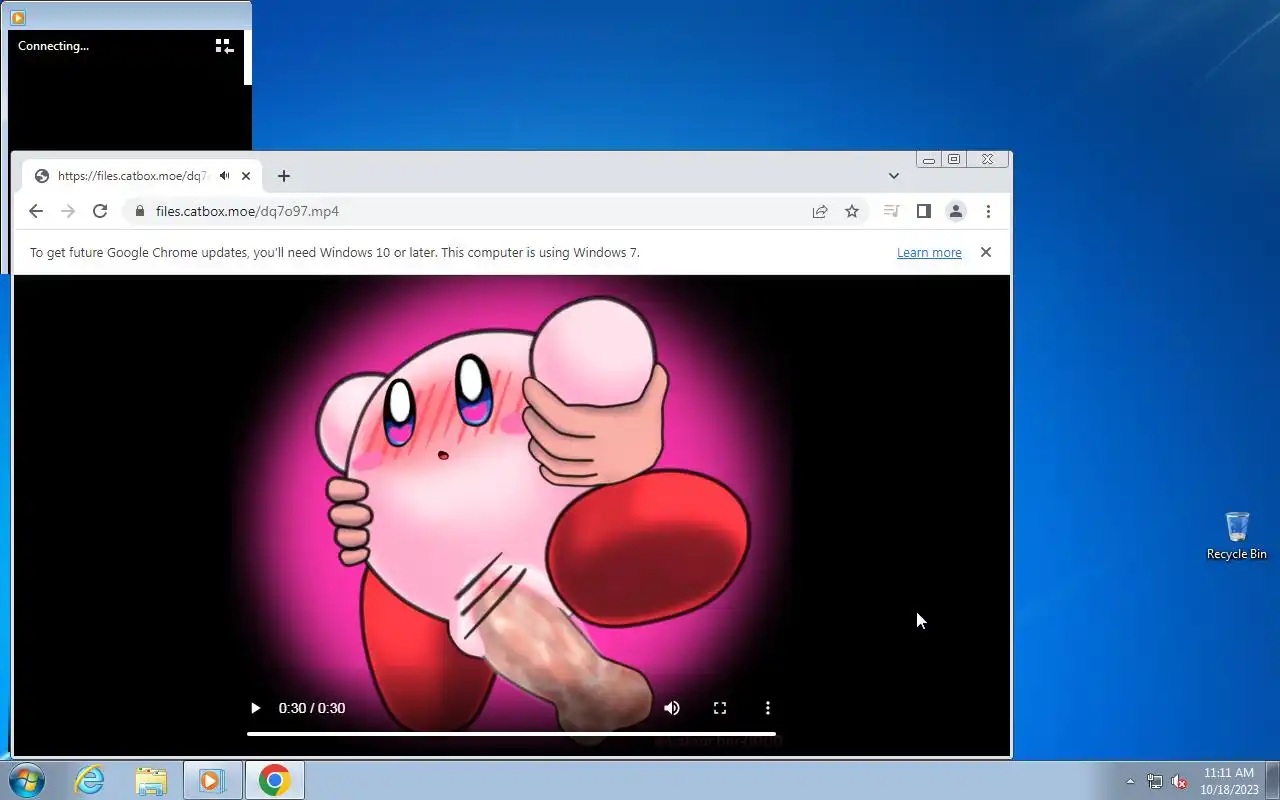This screenshot has width=1280, height=800.
Task: Mute the video player volume
Action: click(x=672, y=708)
